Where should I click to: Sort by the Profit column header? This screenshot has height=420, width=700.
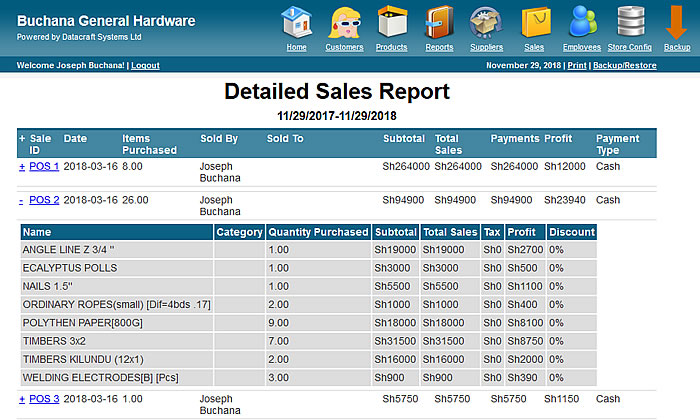558,138
